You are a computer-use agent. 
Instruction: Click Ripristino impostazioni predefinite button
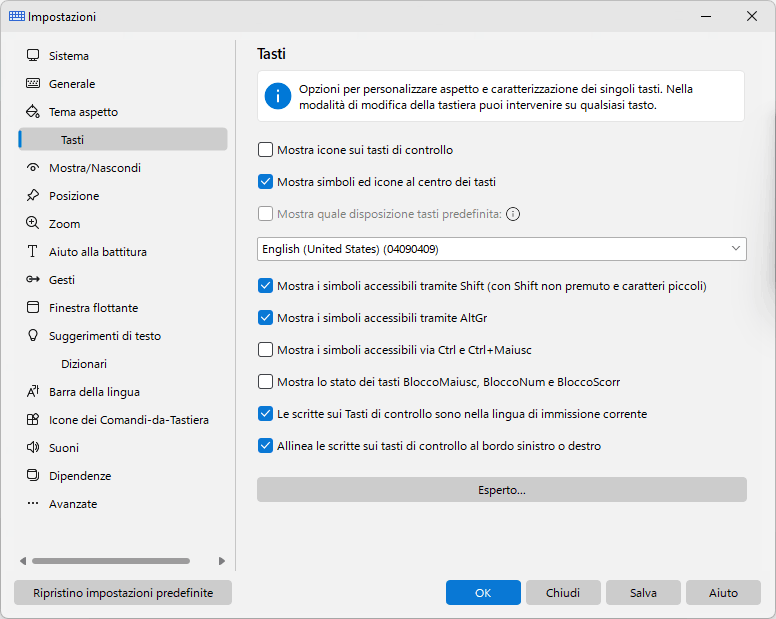tap(123, 592)
